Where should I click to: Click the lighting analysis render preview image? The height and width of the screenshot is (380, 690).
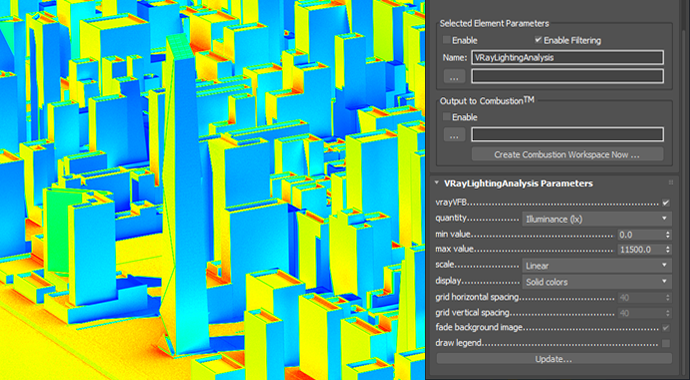213,190
